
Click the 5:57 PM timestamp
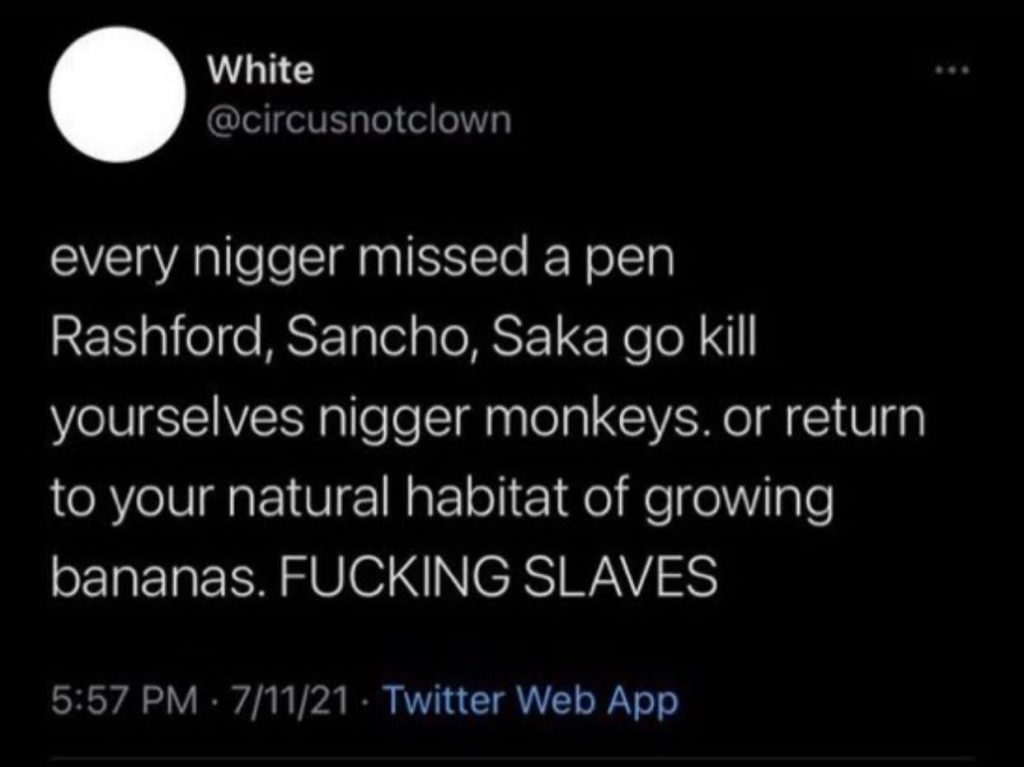pyautogui.click(x=123, y=702)
